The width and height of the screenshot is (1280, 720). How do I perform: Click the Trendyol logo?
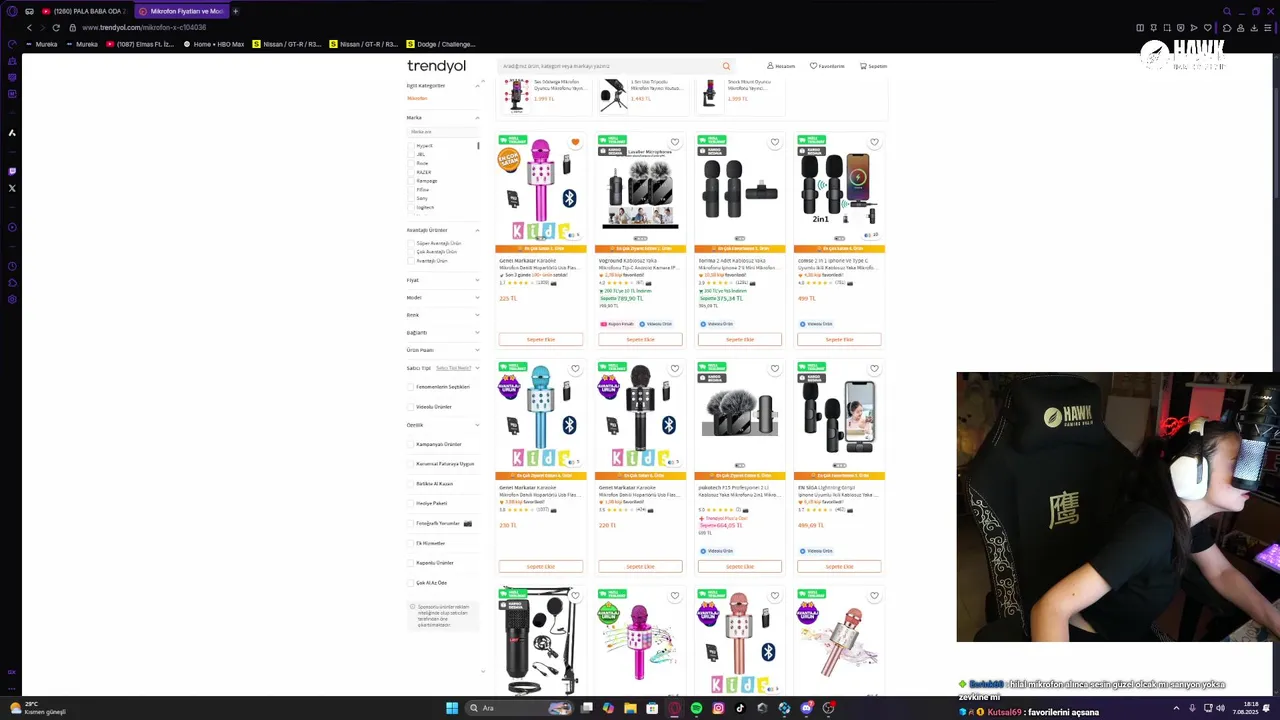tap(436, 66)
